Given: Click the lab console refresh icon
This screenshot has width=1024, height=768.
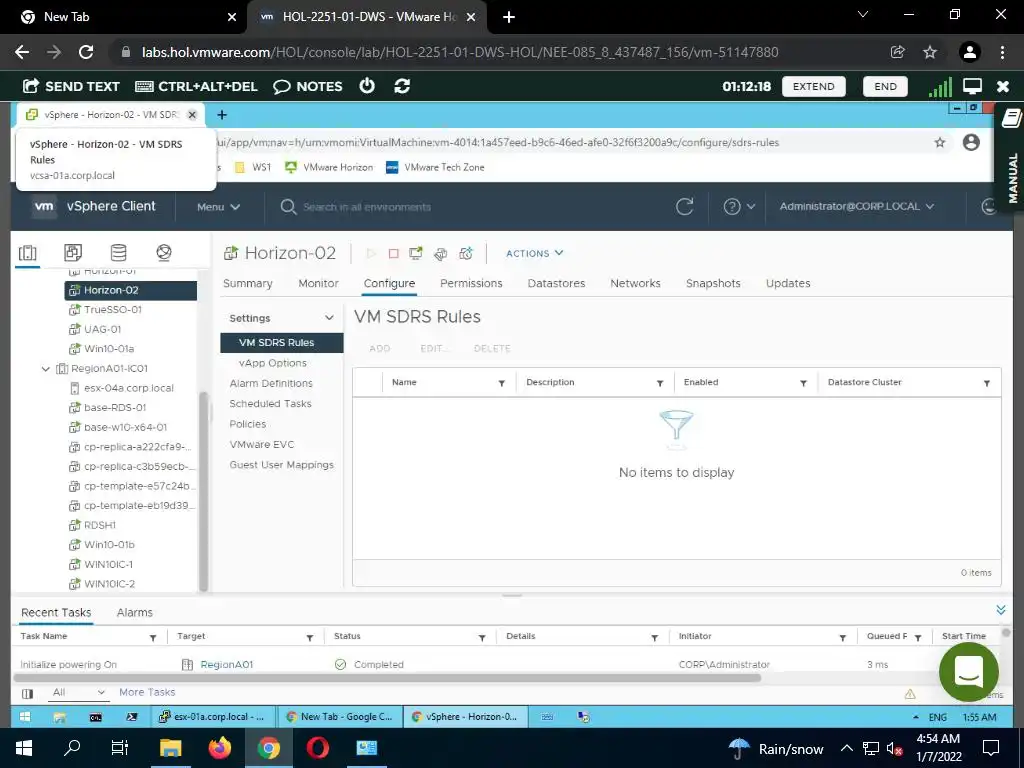Looking at the screenshot, I should pyautogui.click(x=402, y=86).
